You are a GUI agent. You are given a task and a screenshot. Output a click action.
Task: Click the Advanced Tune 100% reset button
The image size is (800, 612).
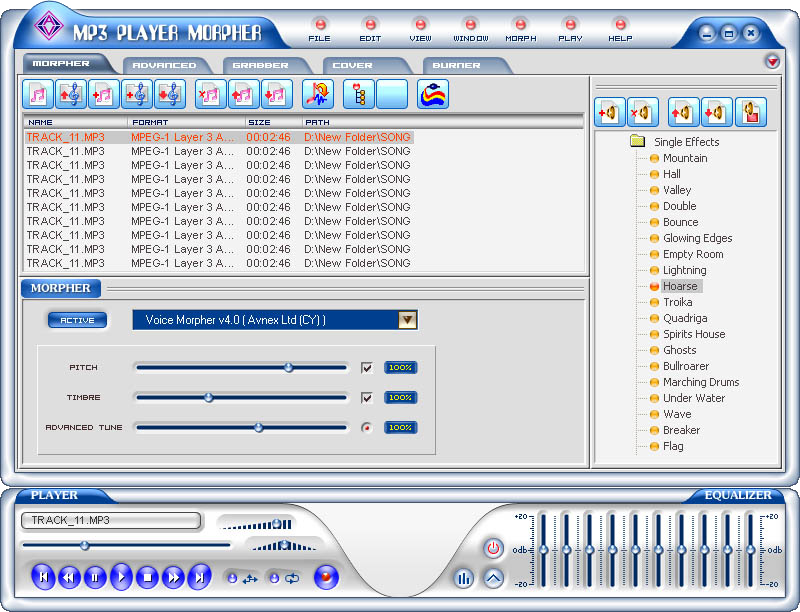tap(401, 427)
